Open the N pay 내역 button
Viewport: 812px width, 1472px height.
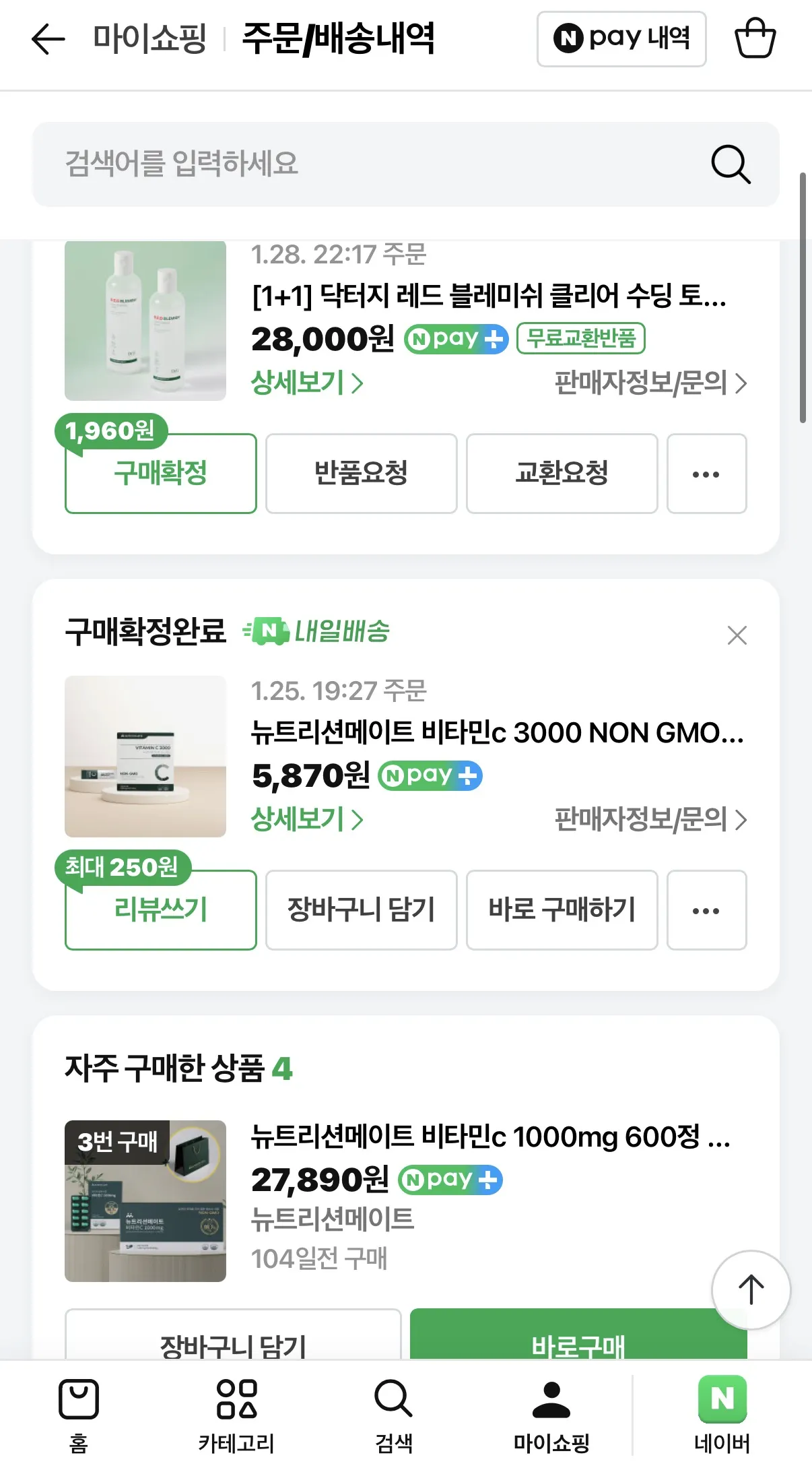point(621,39)
